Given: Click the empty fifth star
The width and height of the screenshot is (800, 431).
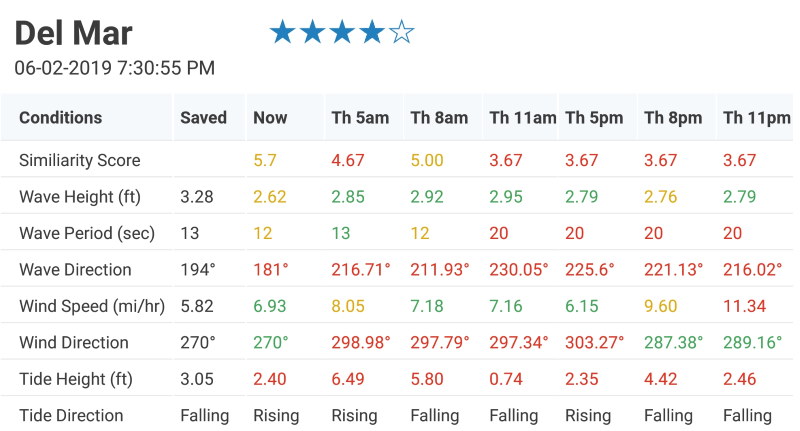Looking at the screenshot, I should click(x=402, y=32).
